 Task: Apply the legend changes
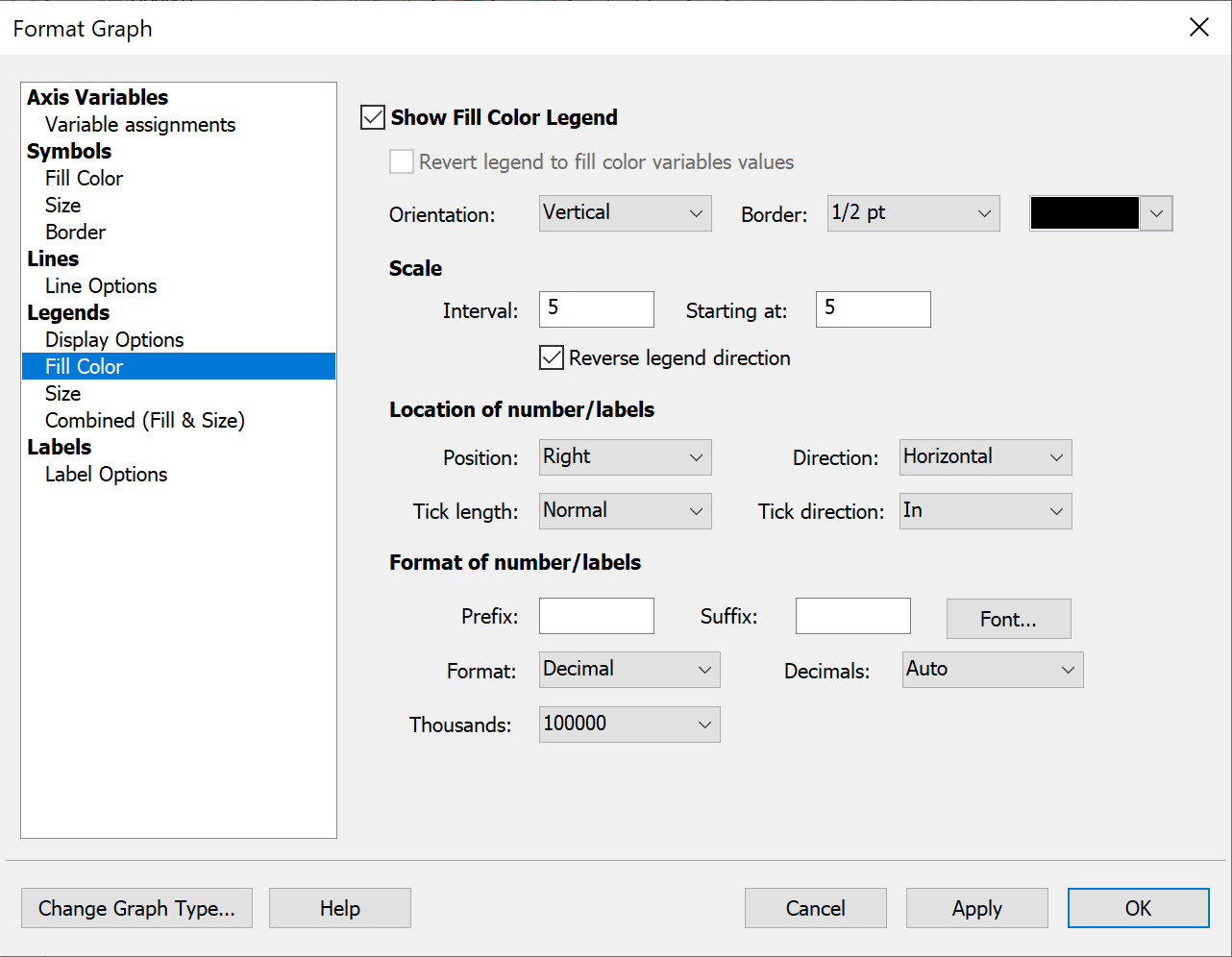tap(976, 907)
